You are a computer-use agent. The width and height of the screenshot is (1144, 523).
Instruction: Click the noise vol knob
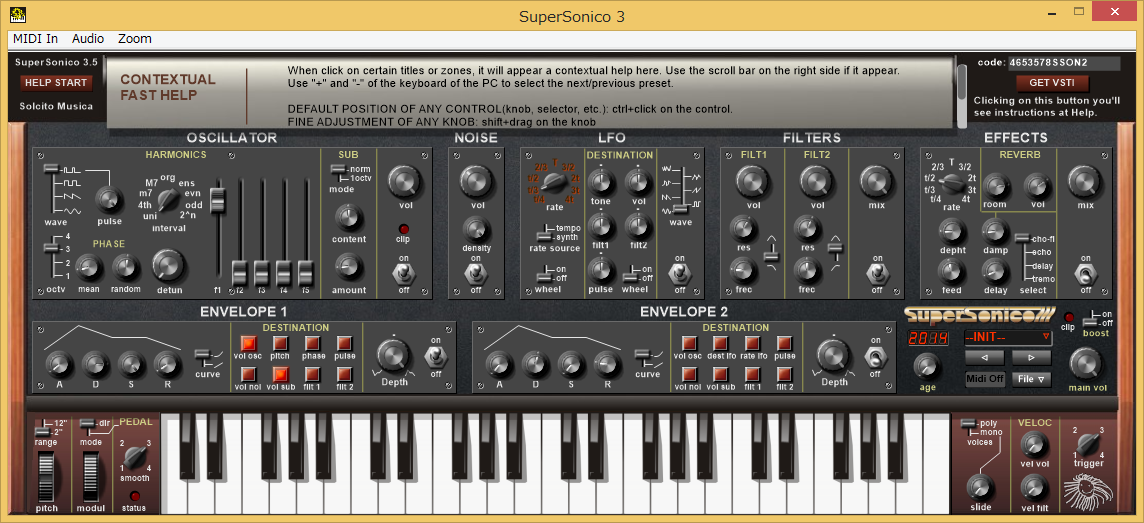[476, 182]
